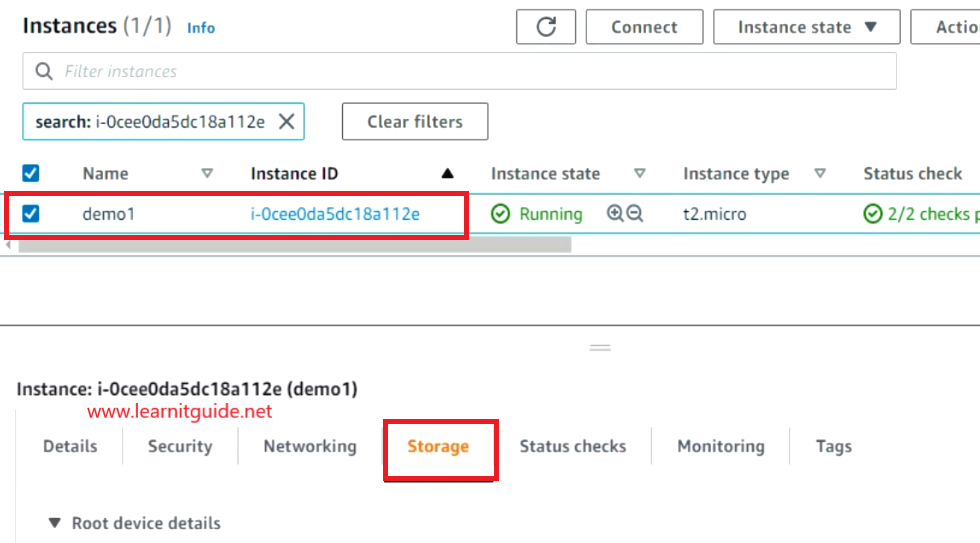Sort by Instance ID ascending arrow
Screen dimensions: 980x543
447,173
